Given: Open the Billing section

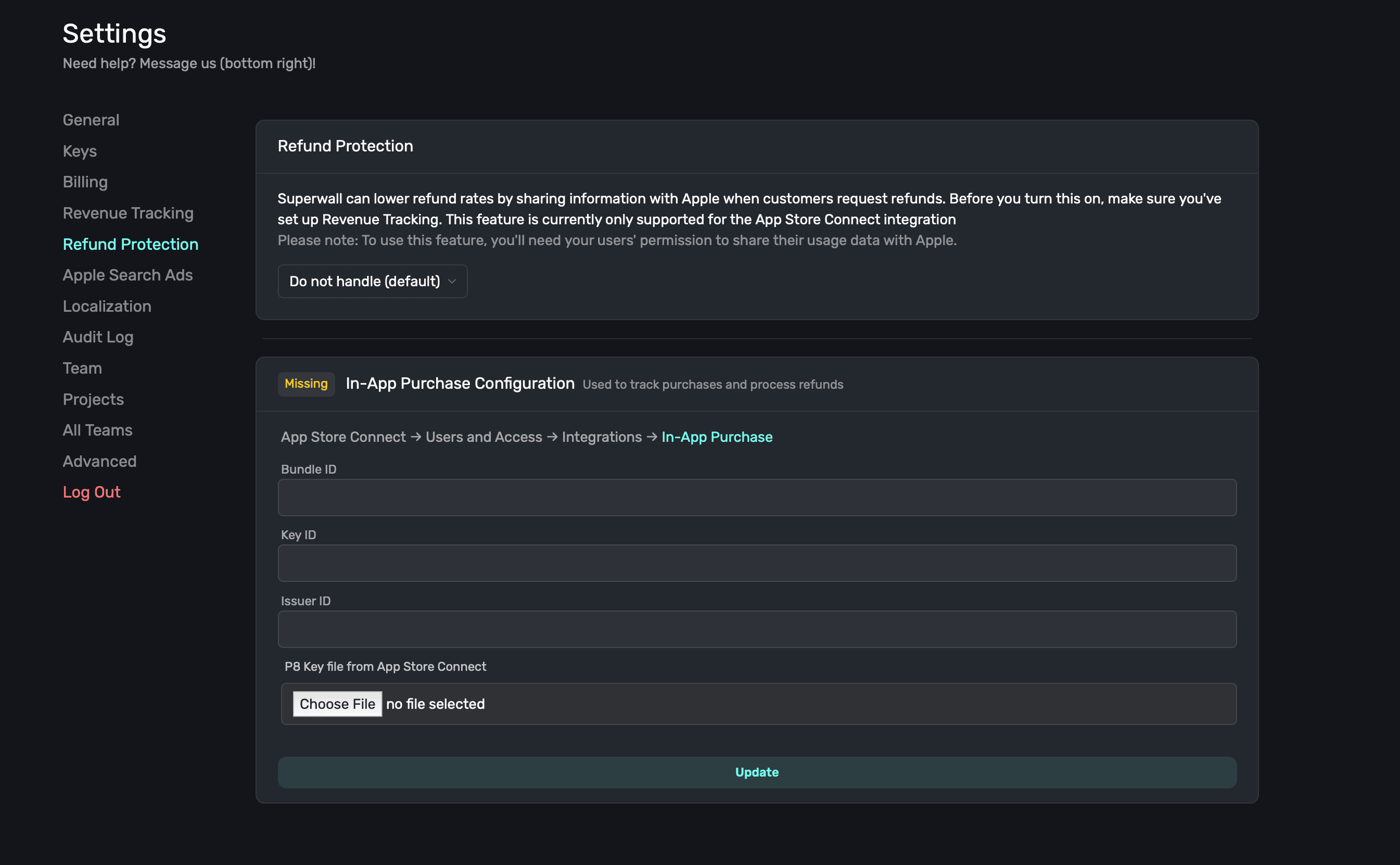Looking at the screenshot, I should 85,182.
